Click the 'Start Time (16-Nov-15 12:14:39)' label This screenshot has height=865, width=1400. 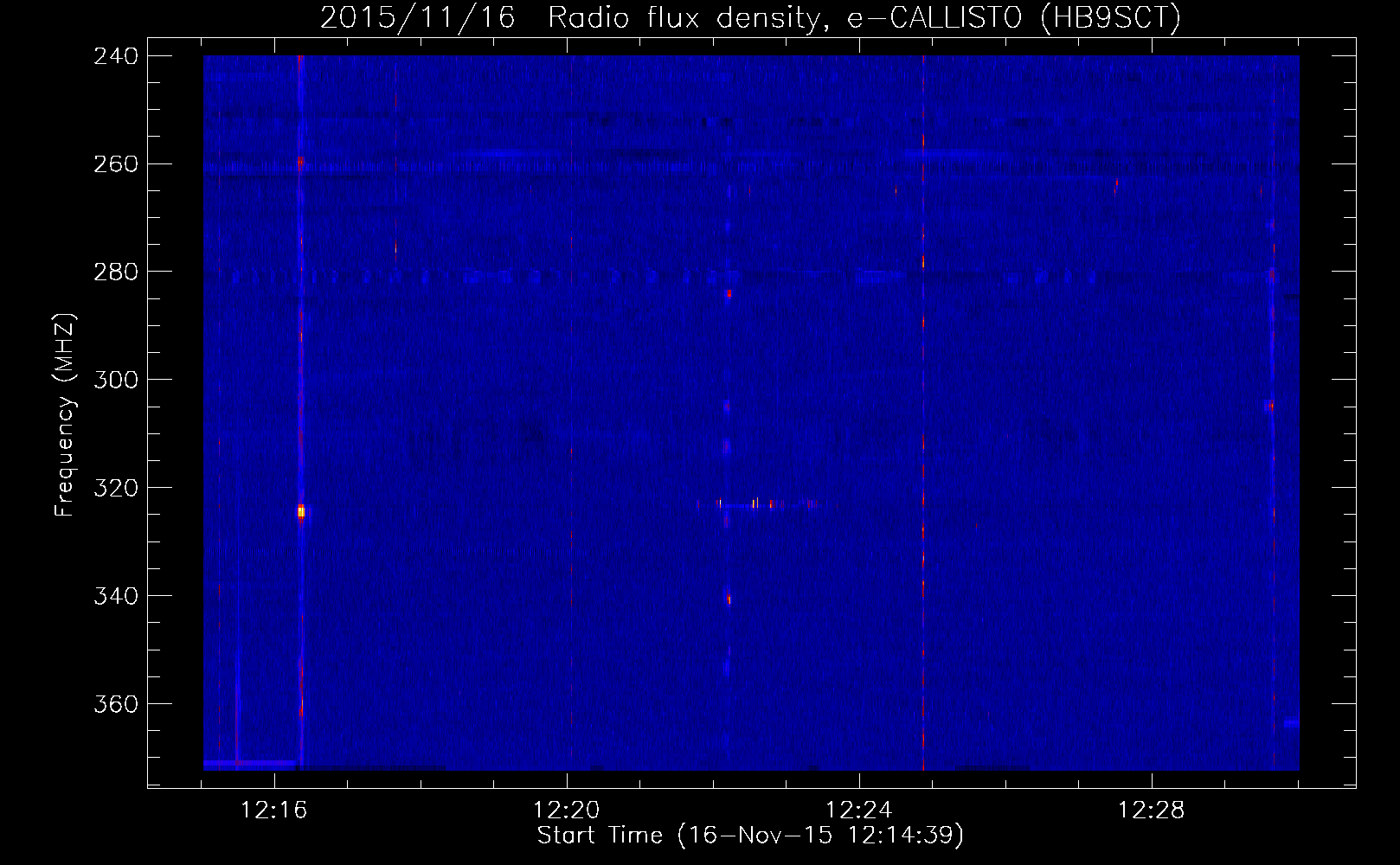(750, 836)
